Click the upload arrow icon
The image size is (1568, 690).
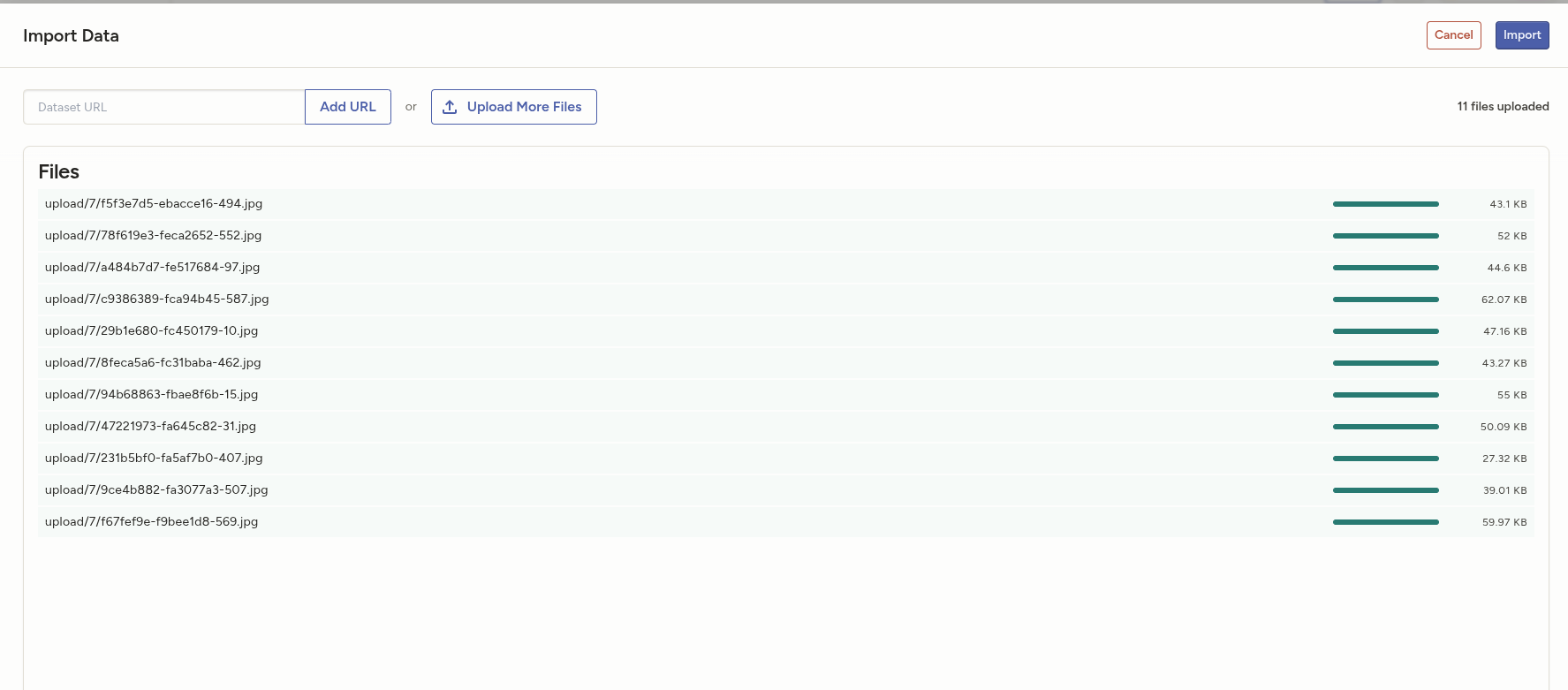click(x=450, y=107)
